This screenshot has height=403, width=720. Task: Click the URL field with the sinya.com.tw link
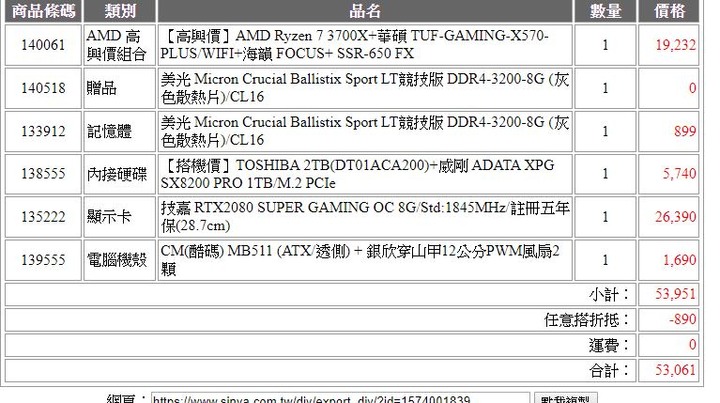[340, 398]
